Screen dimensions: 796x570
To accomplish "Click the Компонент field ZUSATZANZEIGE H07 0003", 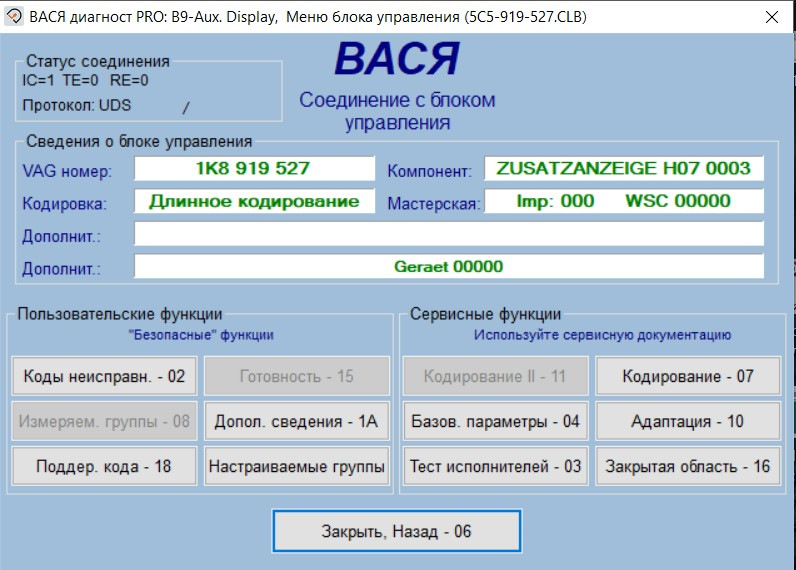I will pyautogui.click(x=624, y=169).
